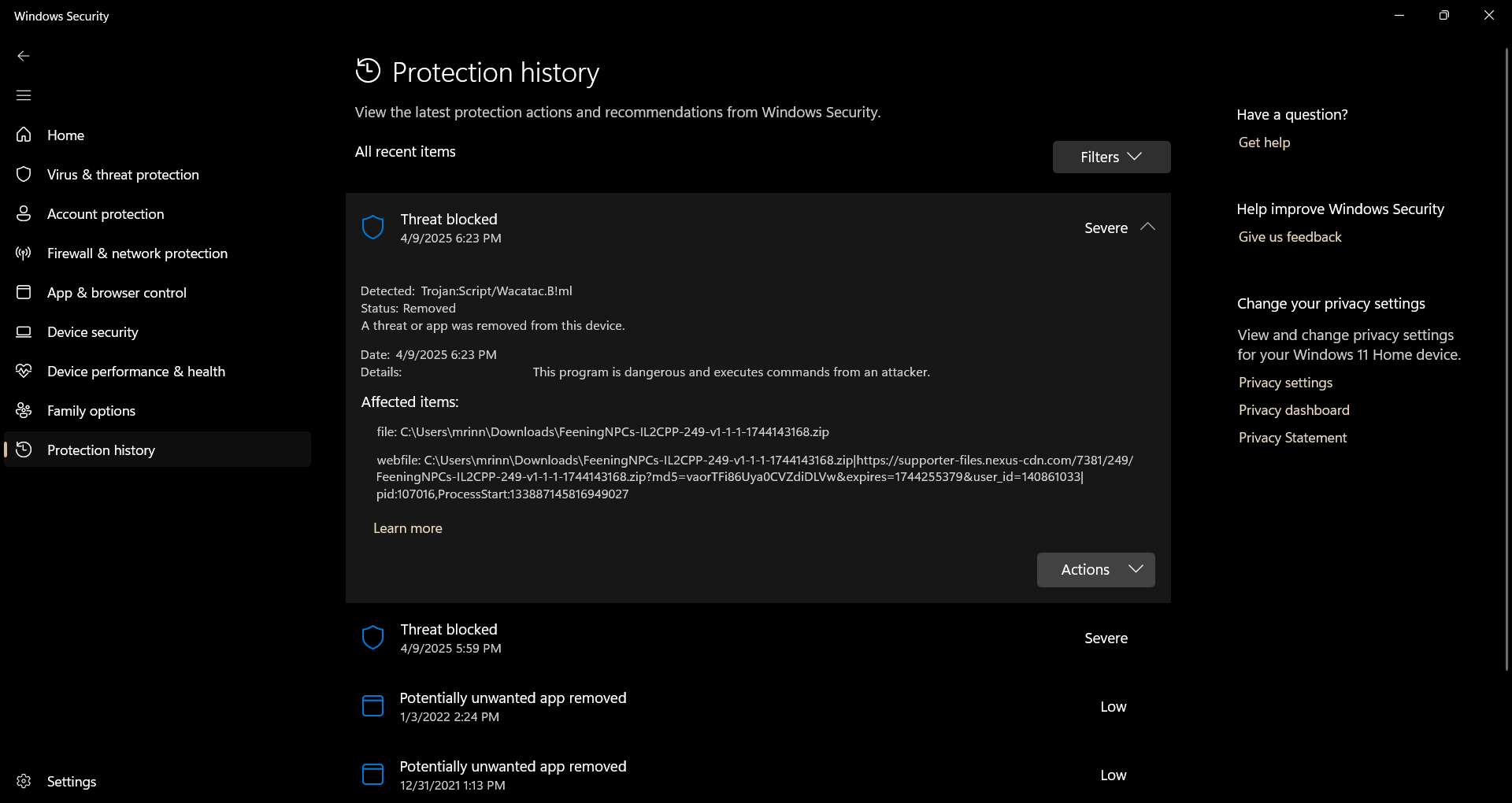This screenshot has height=803, width=1512.
Task: Click the 'Status: Removed' text
Action: (x=408, y=309)
